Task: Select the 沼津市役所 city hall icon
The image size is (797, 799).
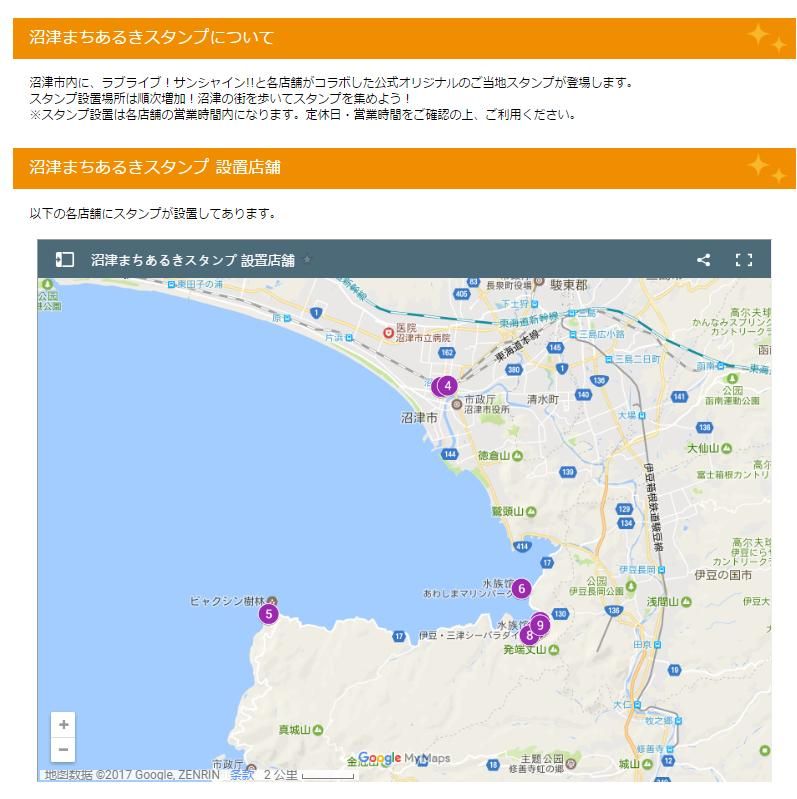Action: [457, 404]
